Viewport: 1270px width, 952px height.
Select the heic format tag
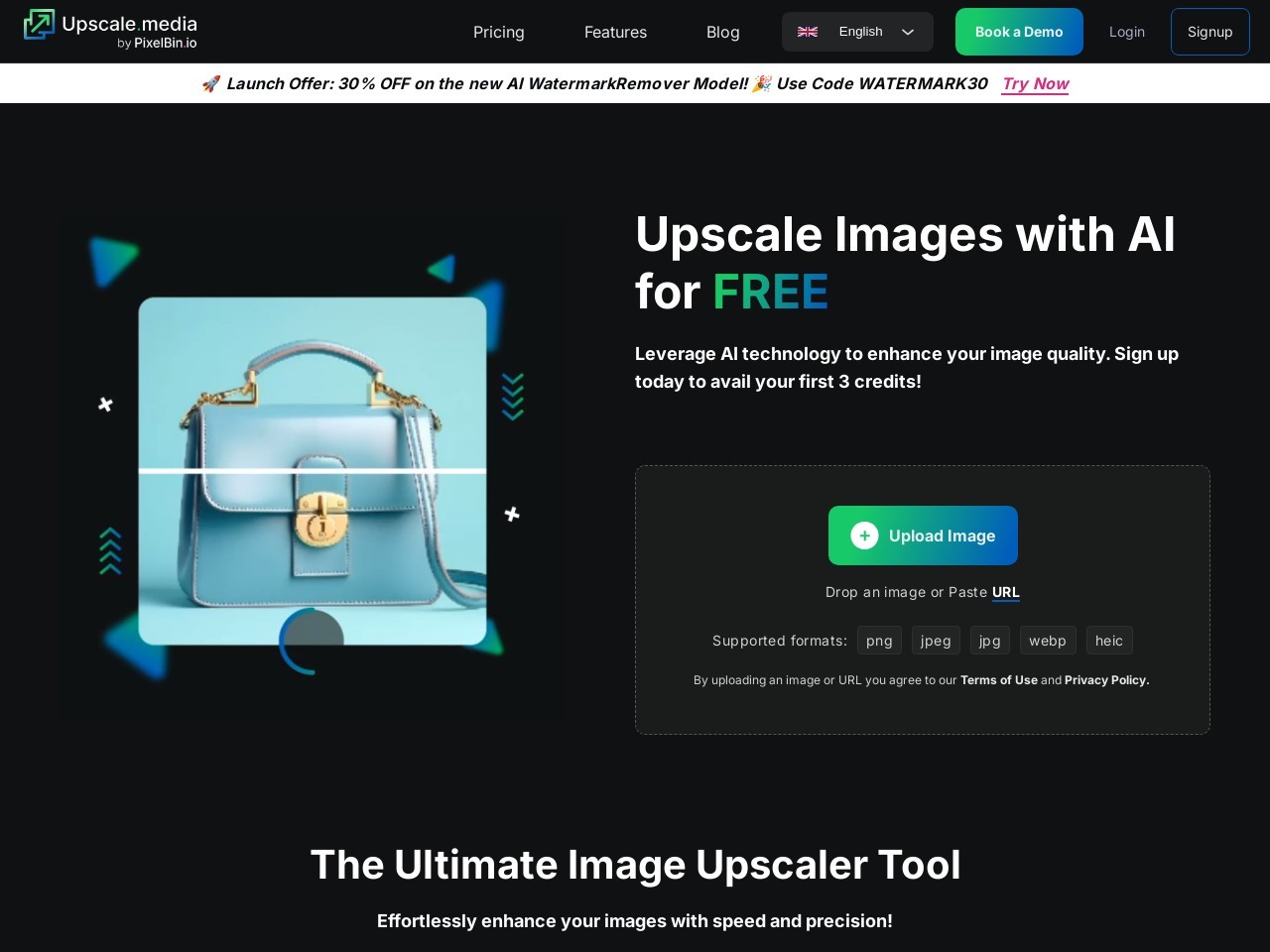[1109, 641]
